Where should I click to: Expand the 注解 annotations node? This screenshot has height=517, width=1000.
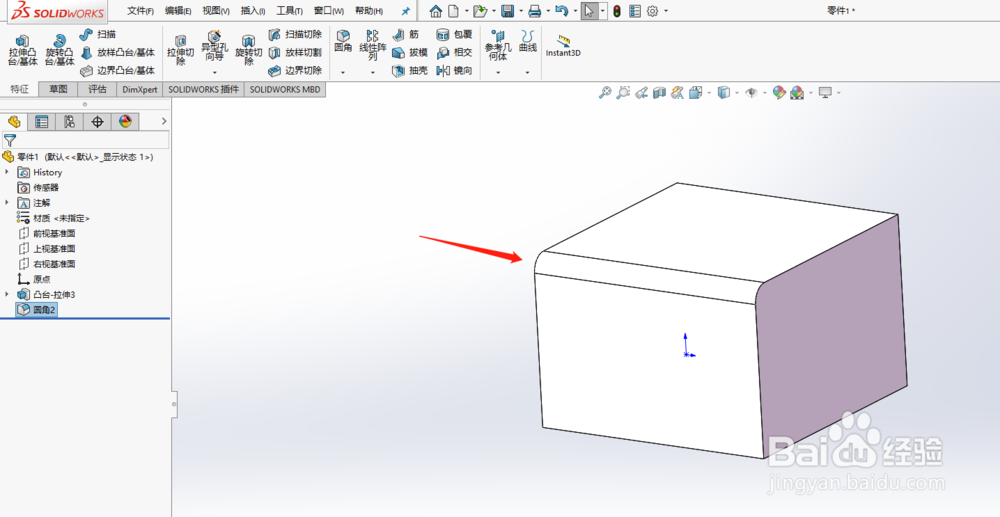coord(7,203)
